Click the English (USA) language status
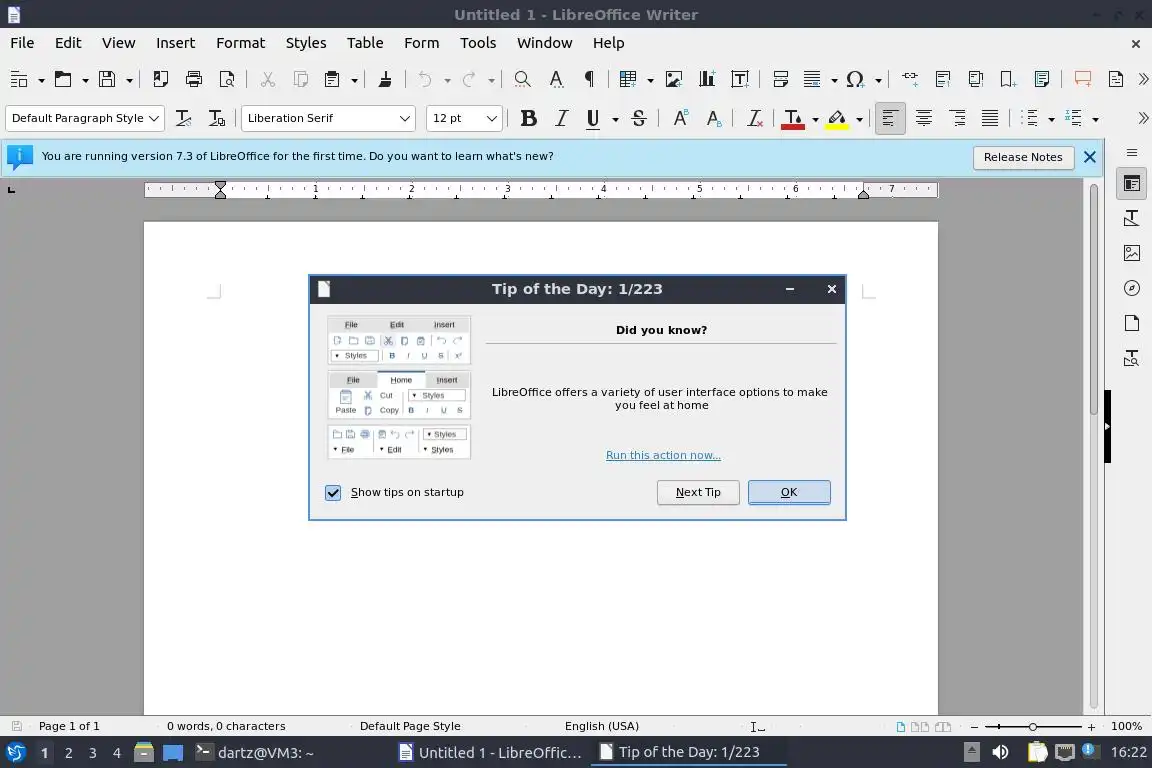The height and width of the screenshot is (768, 1152). tap(601, 726)
